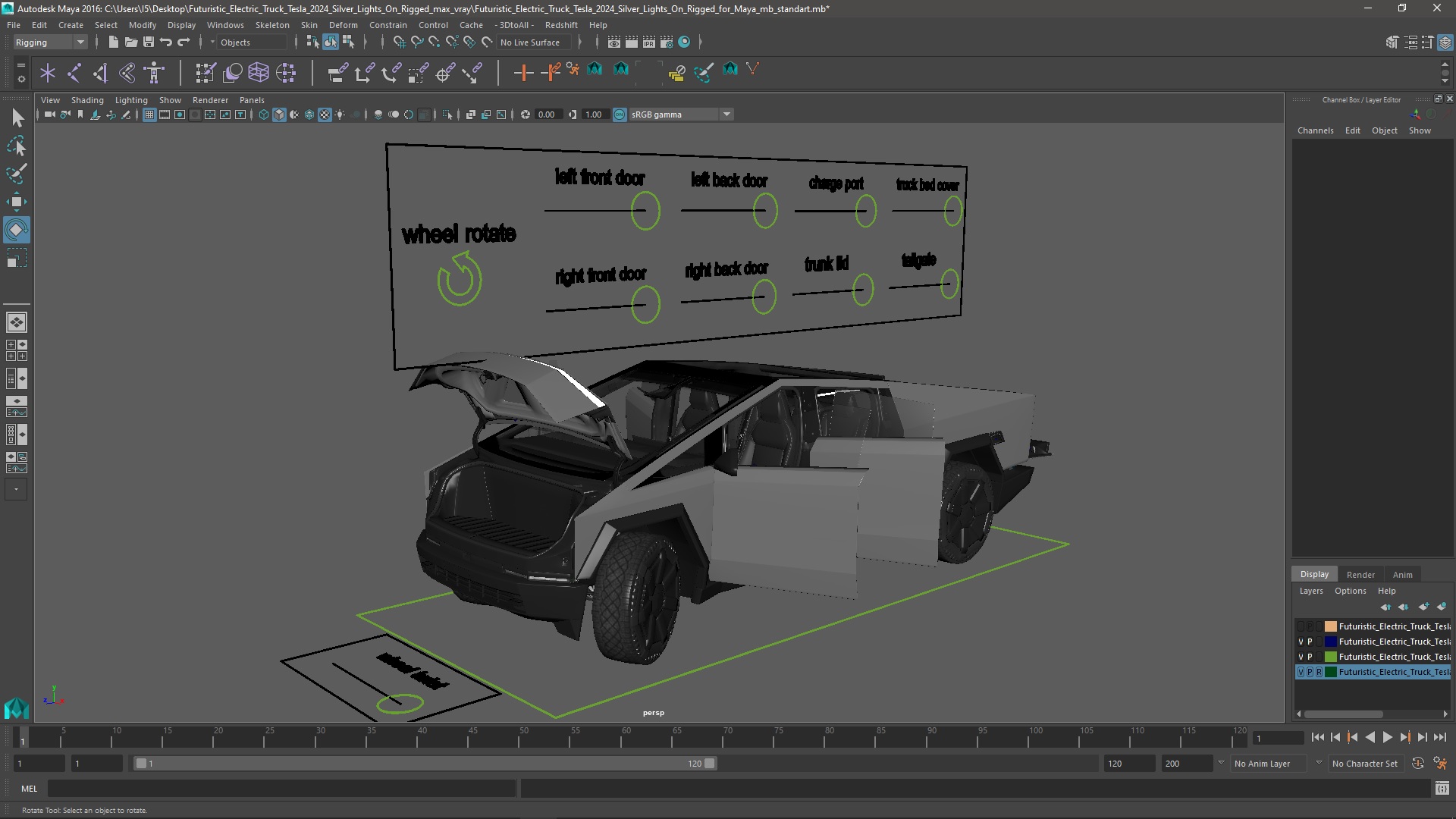Toggle the R reference box of selected layer
1456x819 pixels.
pos(1319,672)
